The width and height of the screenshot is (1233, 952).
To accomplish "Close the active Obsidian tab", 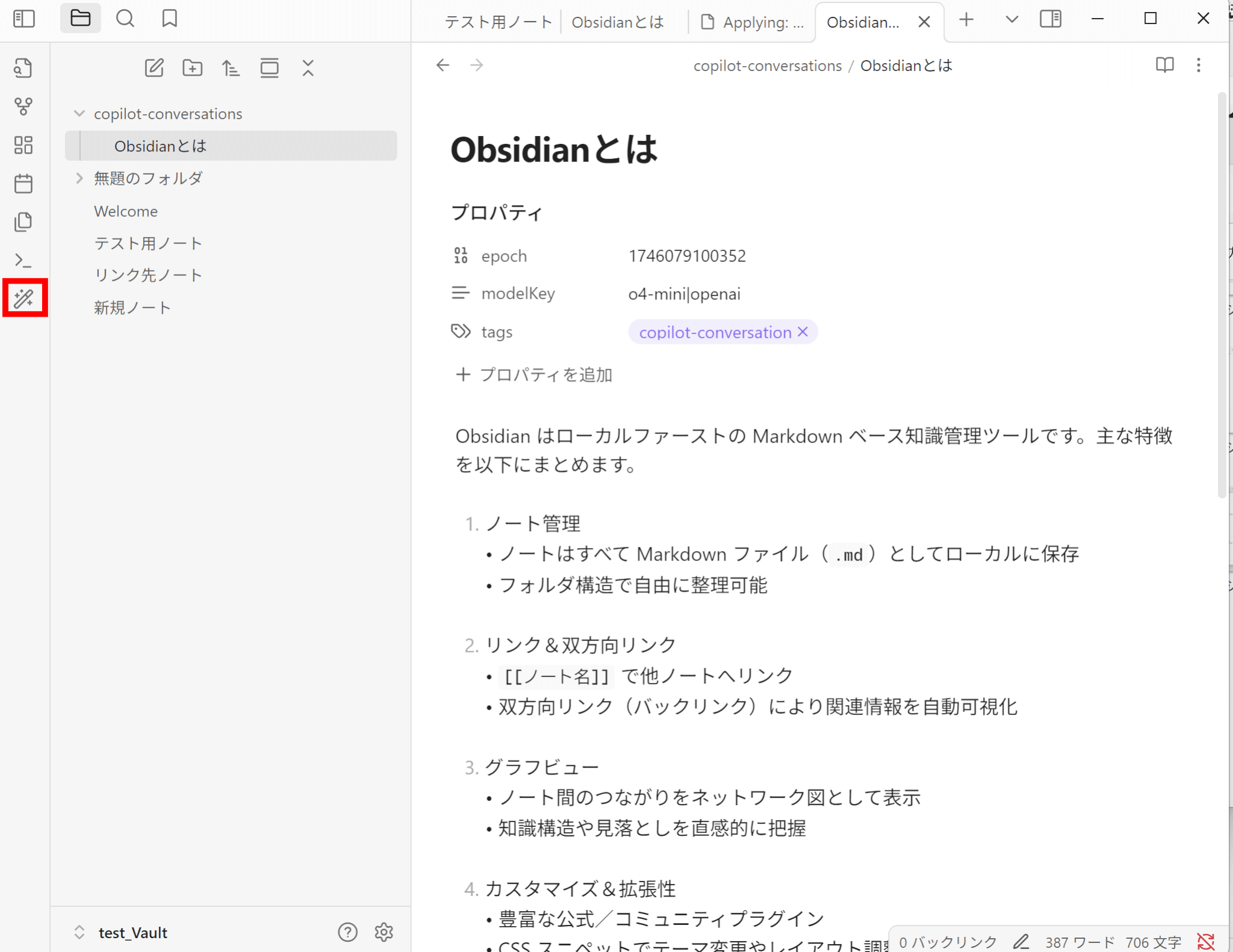I will [924, 22].
